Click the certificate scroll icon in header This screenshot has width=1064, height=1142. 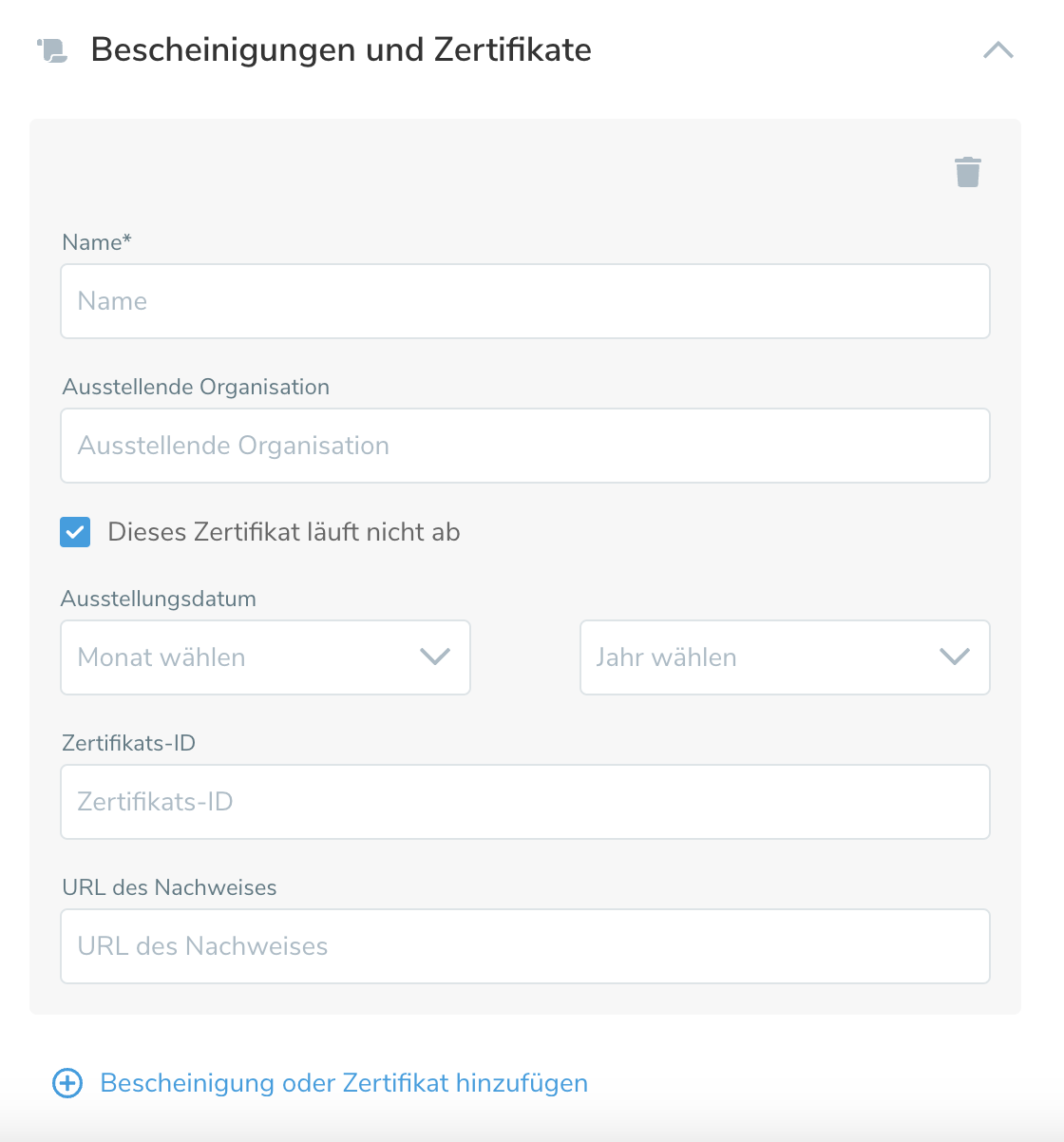(x=53, y=50)
